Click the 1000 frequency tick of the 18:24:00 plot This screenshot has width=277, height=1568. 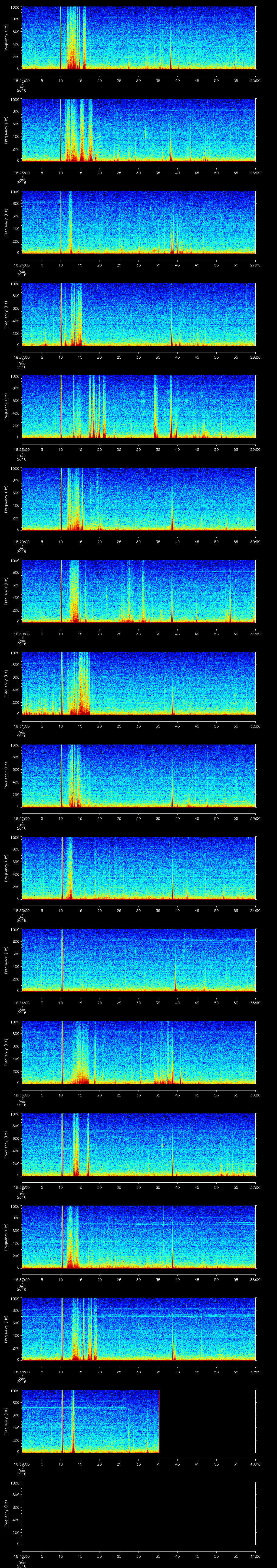pos(15,8)
